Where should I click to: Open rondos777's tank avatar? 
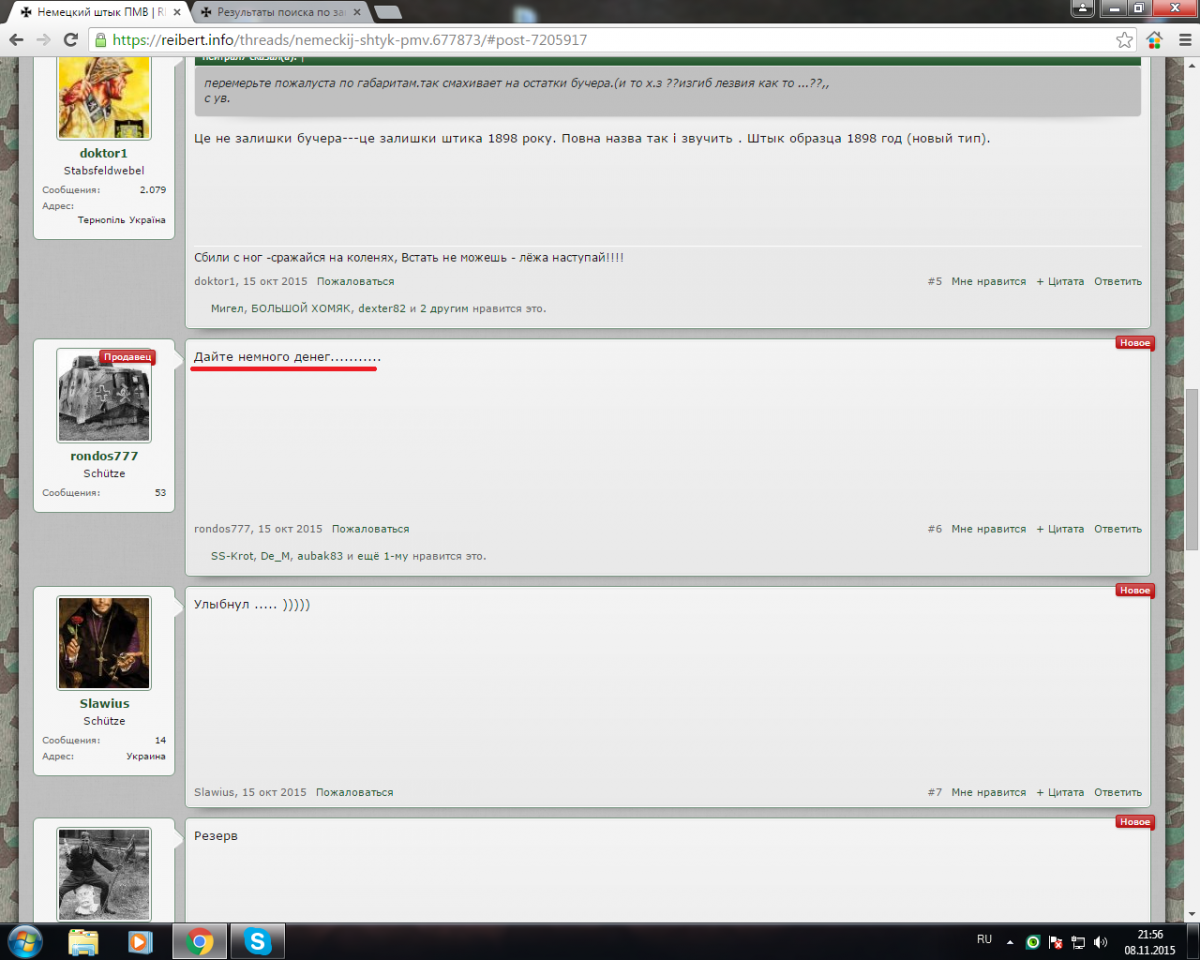104,395
